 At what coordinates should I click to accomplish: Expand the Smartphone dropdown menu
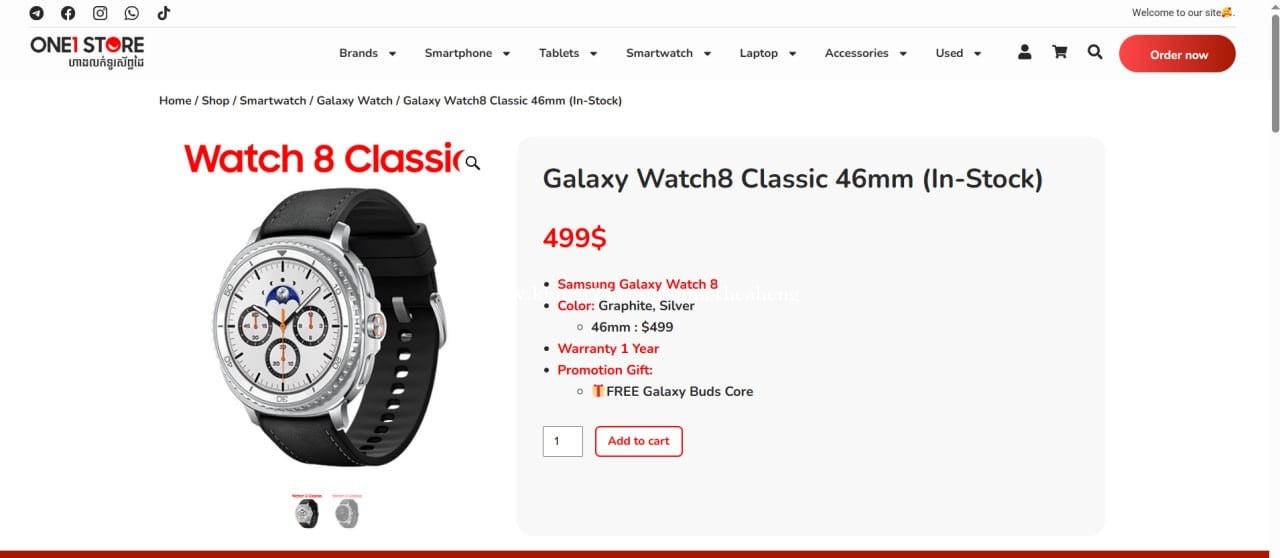pyautogui.click(x=467, y=53)
